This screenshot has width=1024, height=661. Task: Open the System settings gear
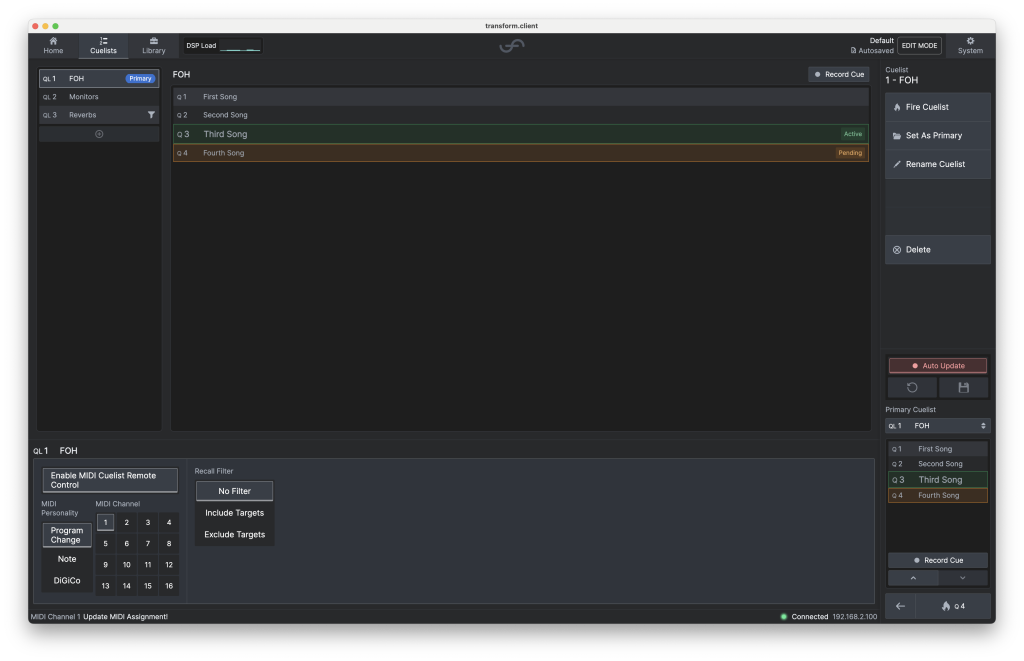(970, 46)
